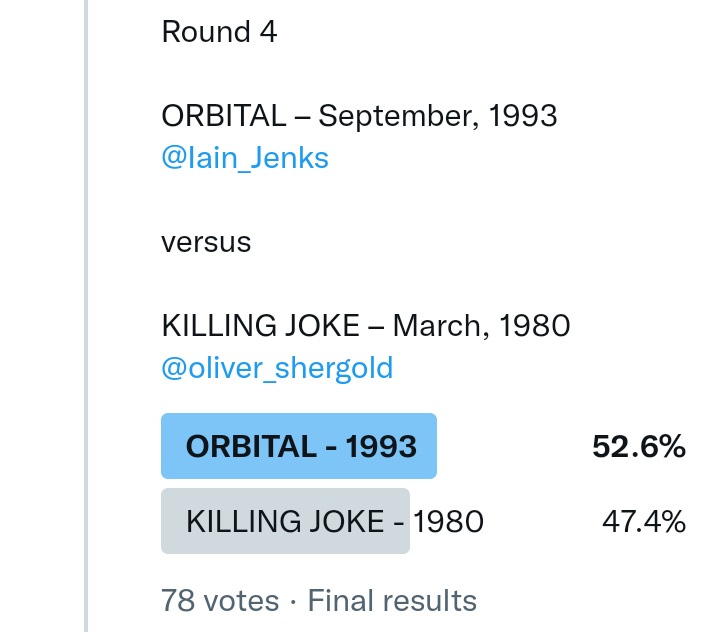720x632 pixels.
Task: Click the gray KILLING JOKE poll bar
Action: pos(285,521)
